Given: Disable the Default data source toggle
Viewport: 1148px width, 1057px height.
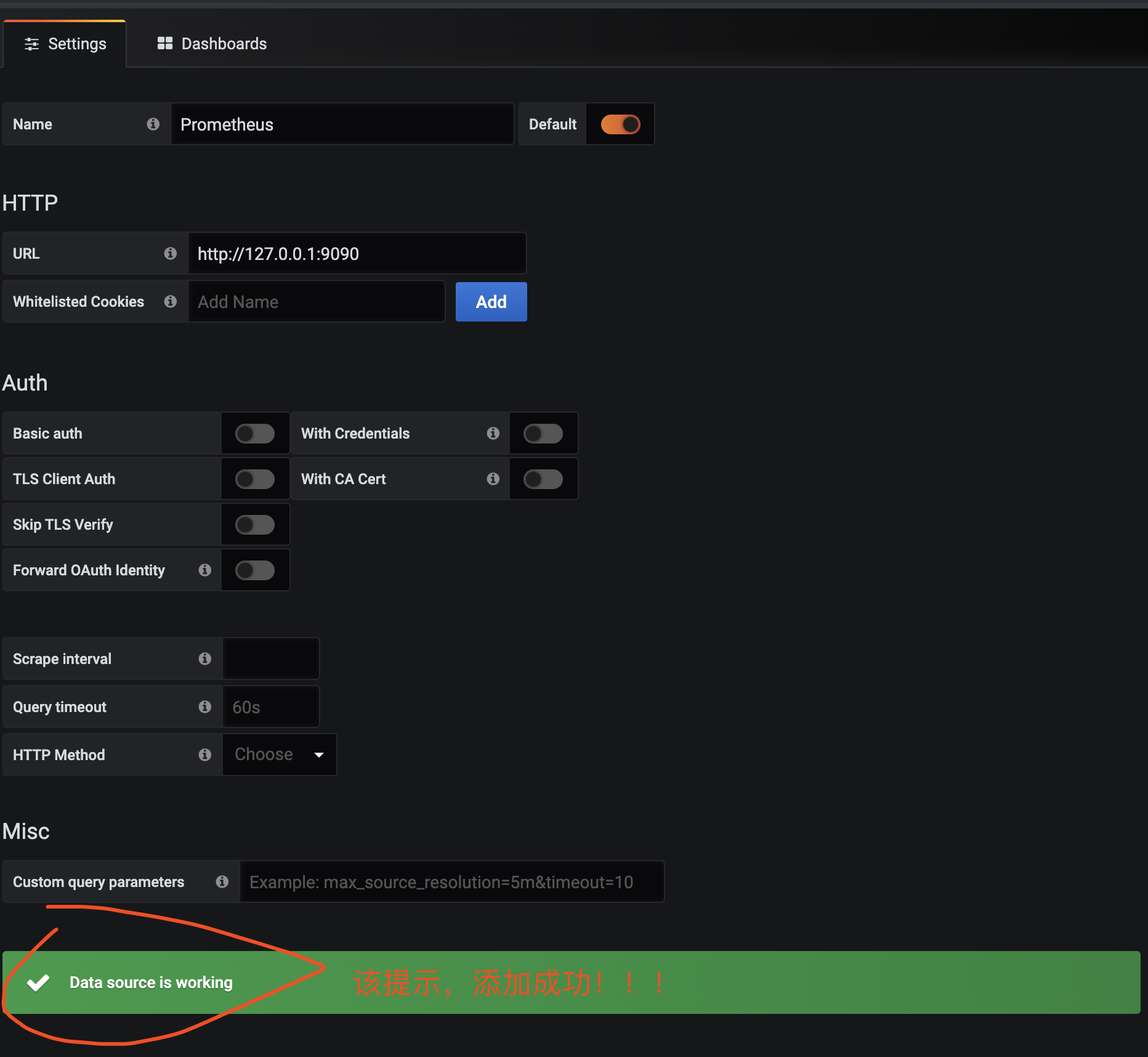Looking at the screenshot, I should click(x=620, y=124).
